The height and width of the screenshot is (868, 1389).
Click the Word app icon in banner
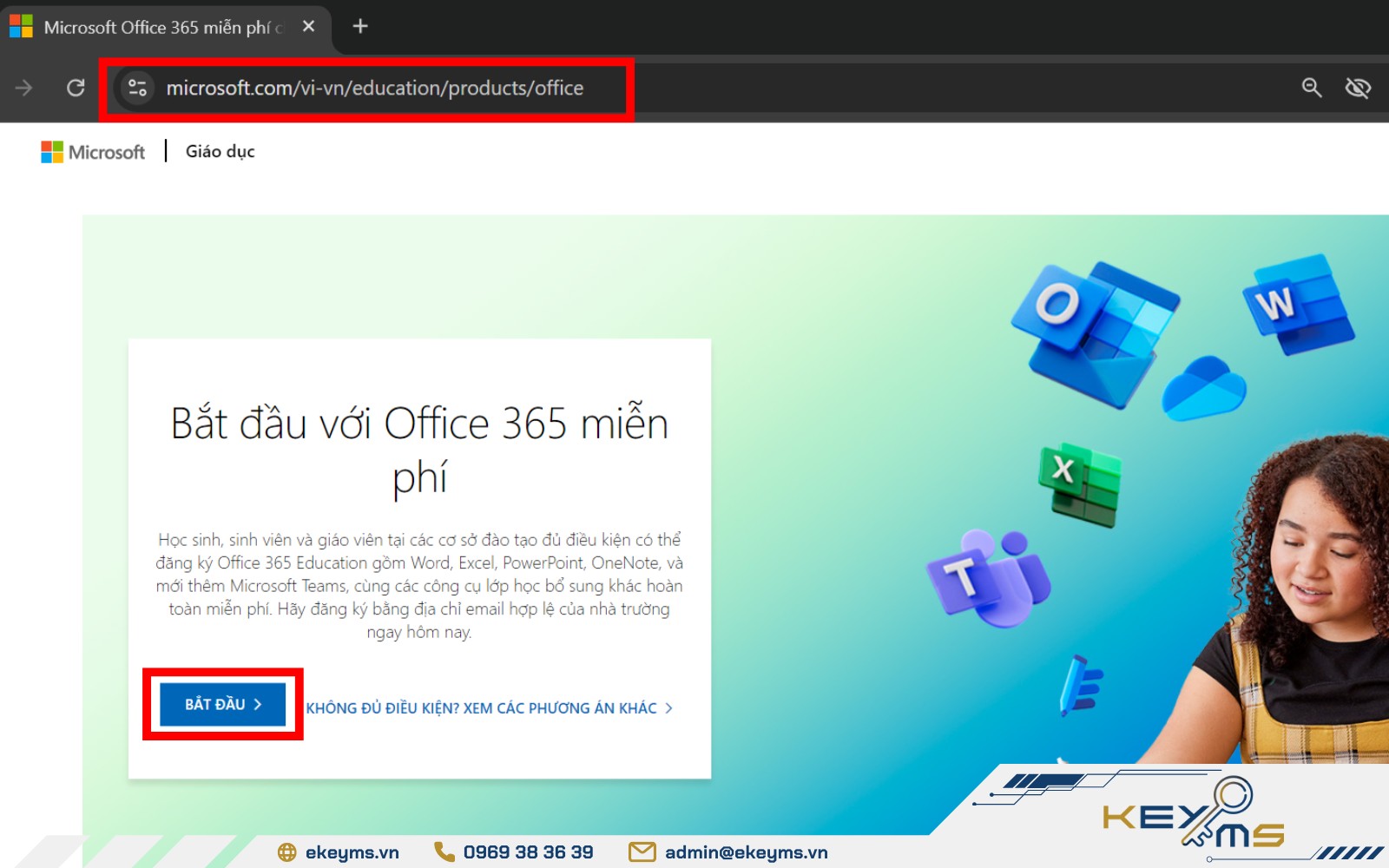(x=1299, y=305)
